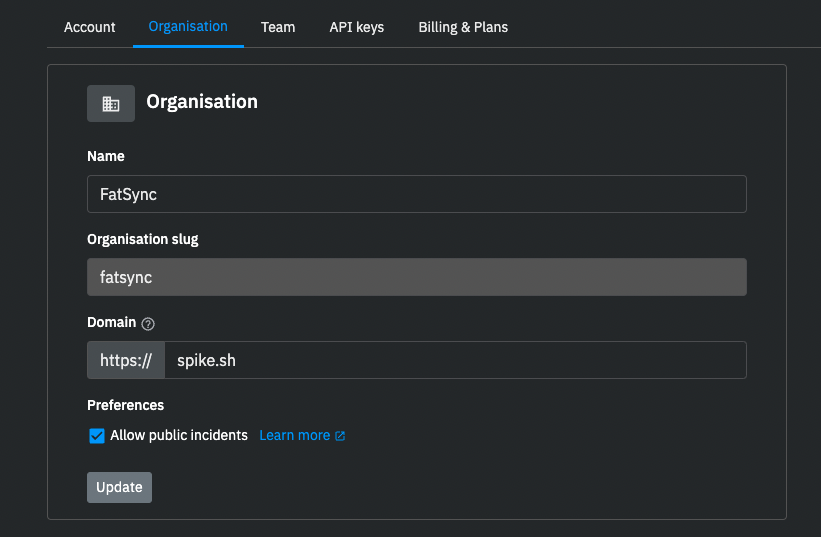Image resolution: width=821 pixels, height=537 pixels.
Task: Focus the Name field containing FatSync
Action: [x=417, y=194]
